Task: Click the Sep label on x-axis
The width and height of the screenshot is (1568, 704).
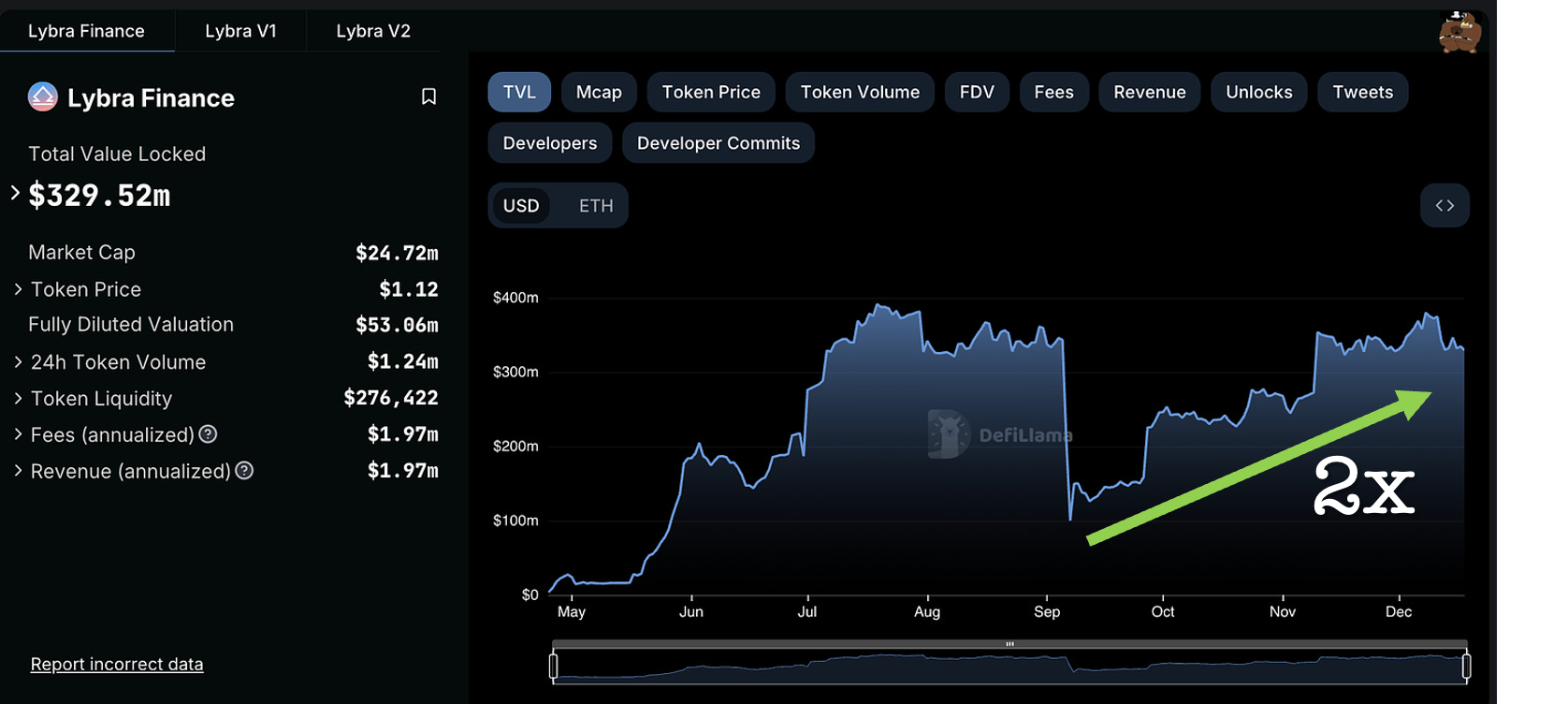Action: point(1047,611)
